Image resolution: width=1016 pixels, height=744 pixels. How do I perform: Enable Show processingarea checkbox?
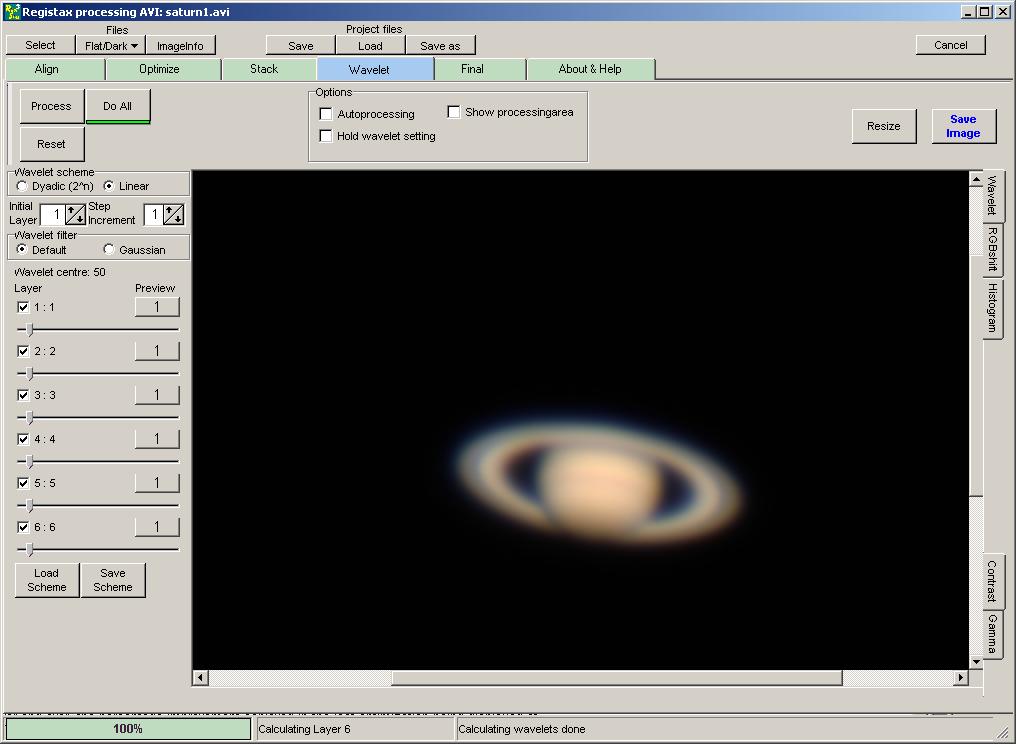coord(454,112)
